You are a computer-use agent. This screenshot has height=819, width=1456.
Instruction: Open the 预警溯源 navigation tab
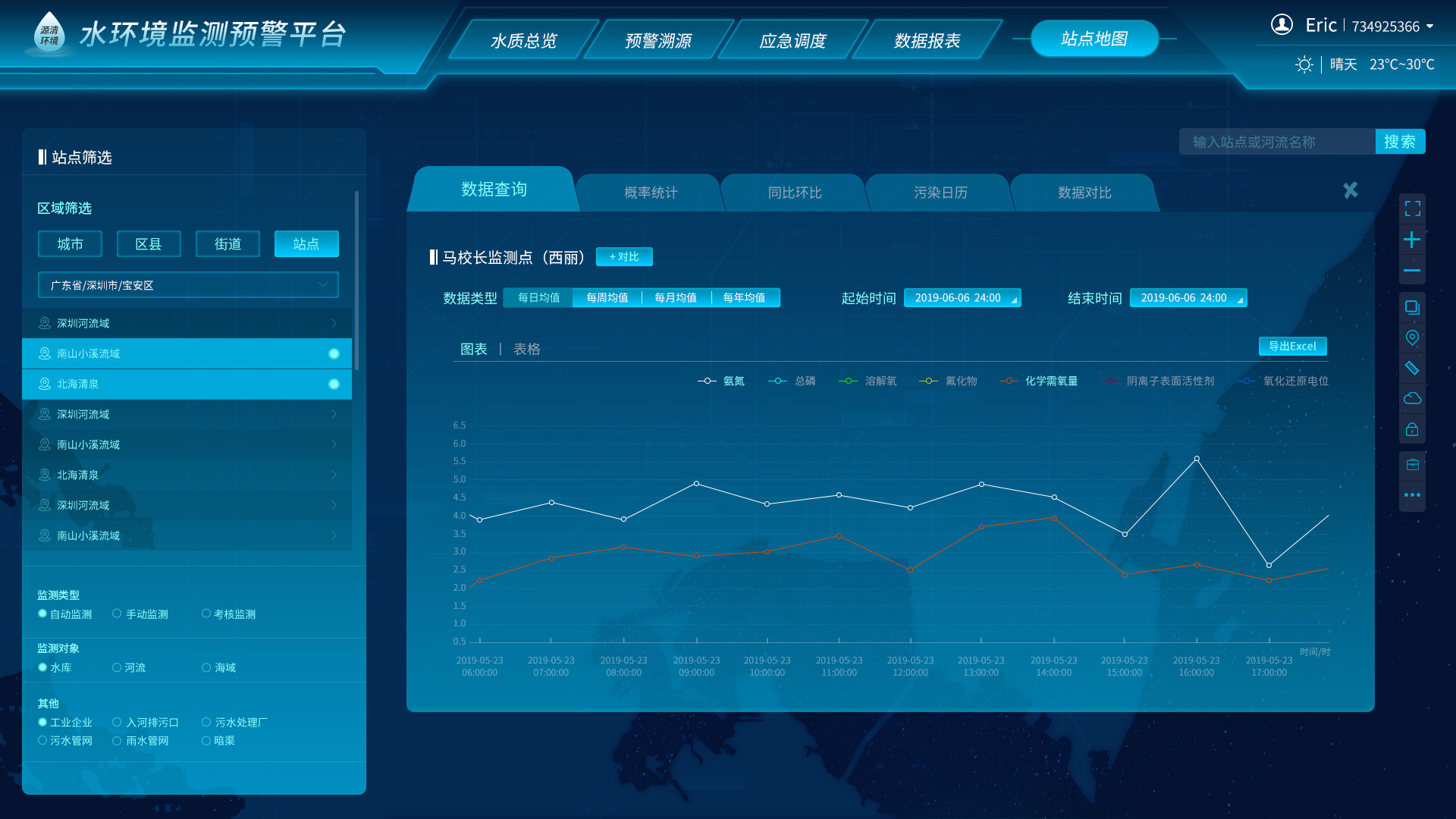coord(657,40)
